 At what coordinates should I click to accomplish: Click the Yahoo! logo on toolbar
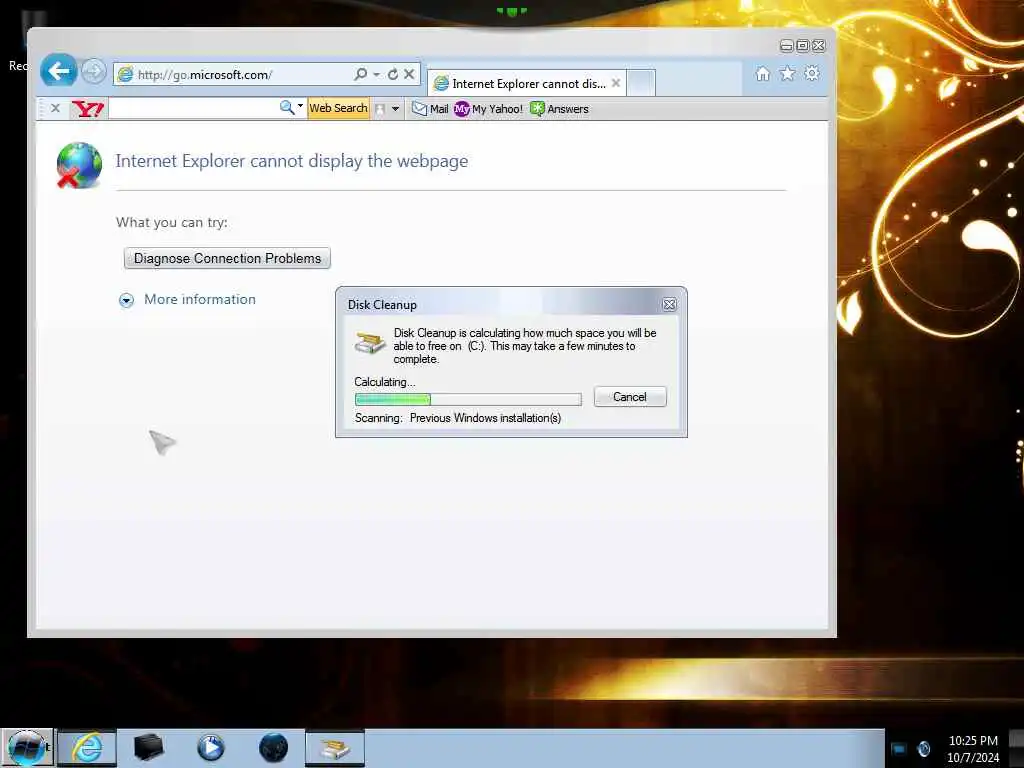(88, 108)
